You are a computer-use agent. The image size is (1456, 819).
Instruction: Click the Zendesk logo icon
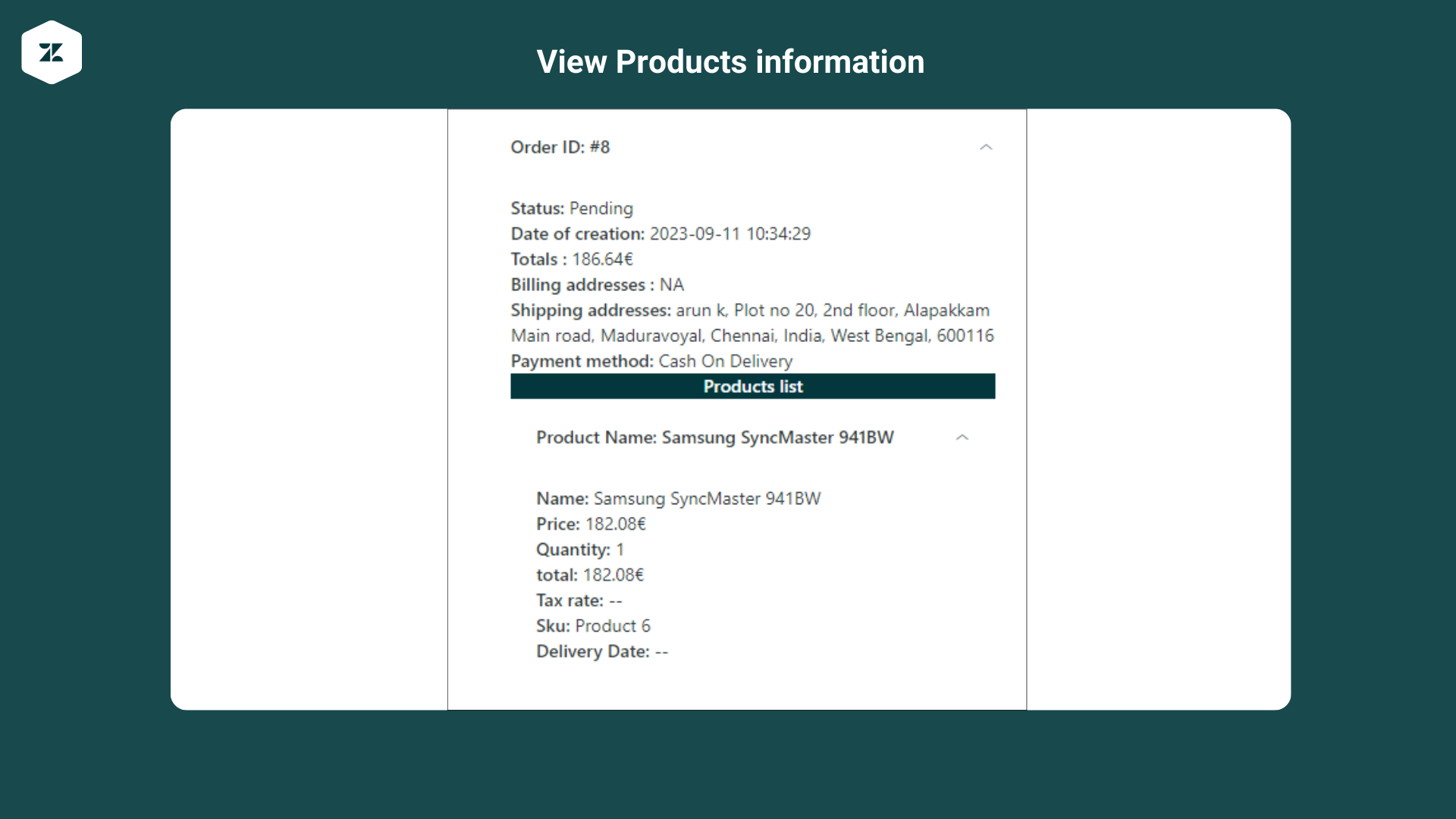pos(52,52)
